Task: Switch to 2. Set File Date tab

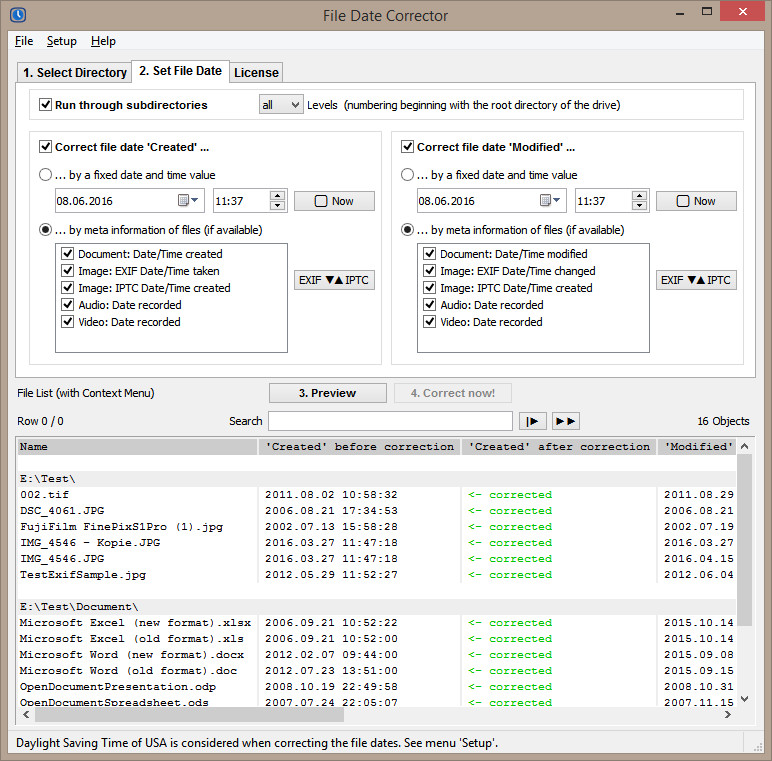Action: pyautogui.click(x=180, y=71)
